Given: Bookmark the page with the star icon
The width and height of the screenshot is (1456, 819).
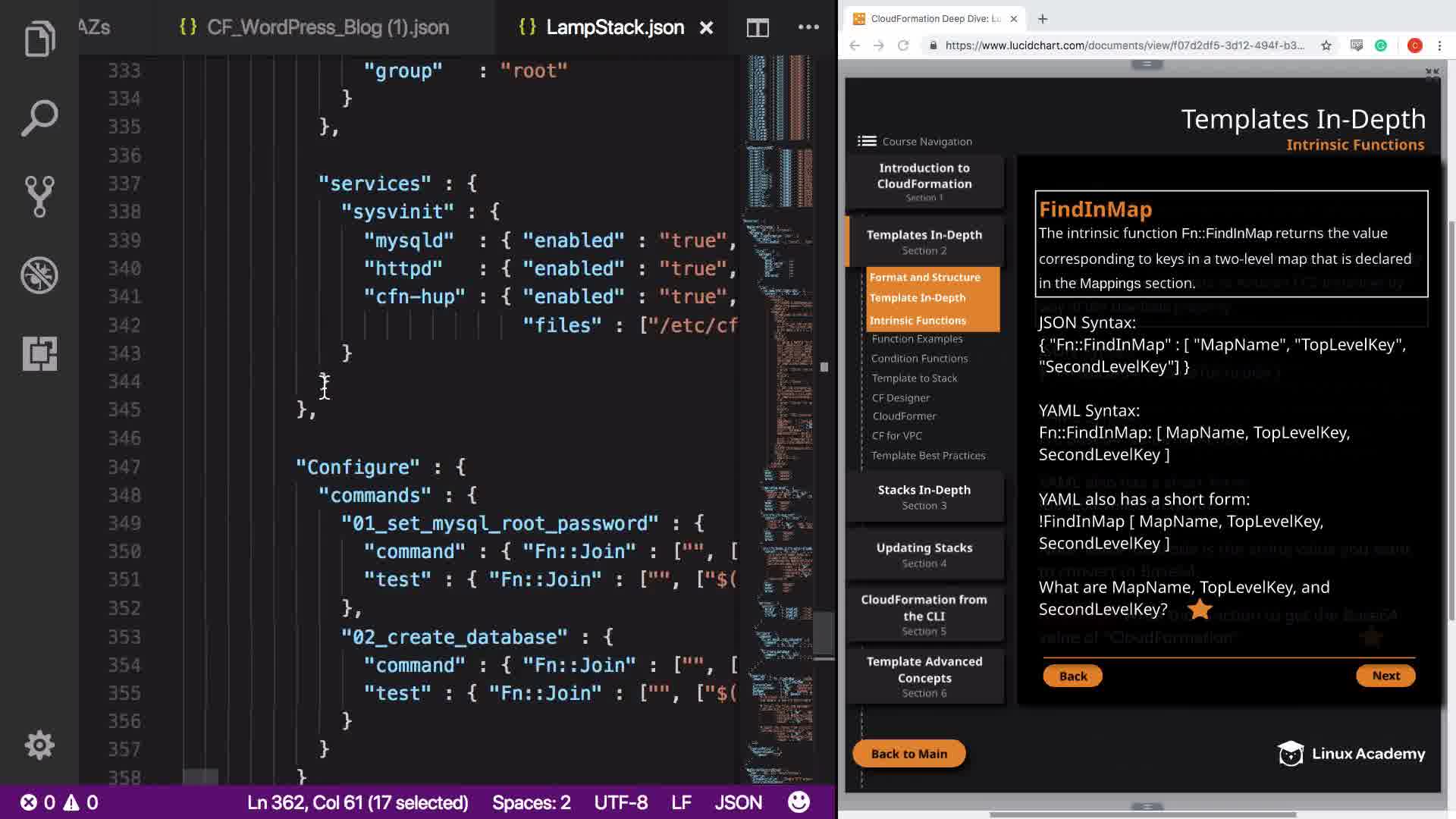Looking at the screenshot, I should 1326,45.
